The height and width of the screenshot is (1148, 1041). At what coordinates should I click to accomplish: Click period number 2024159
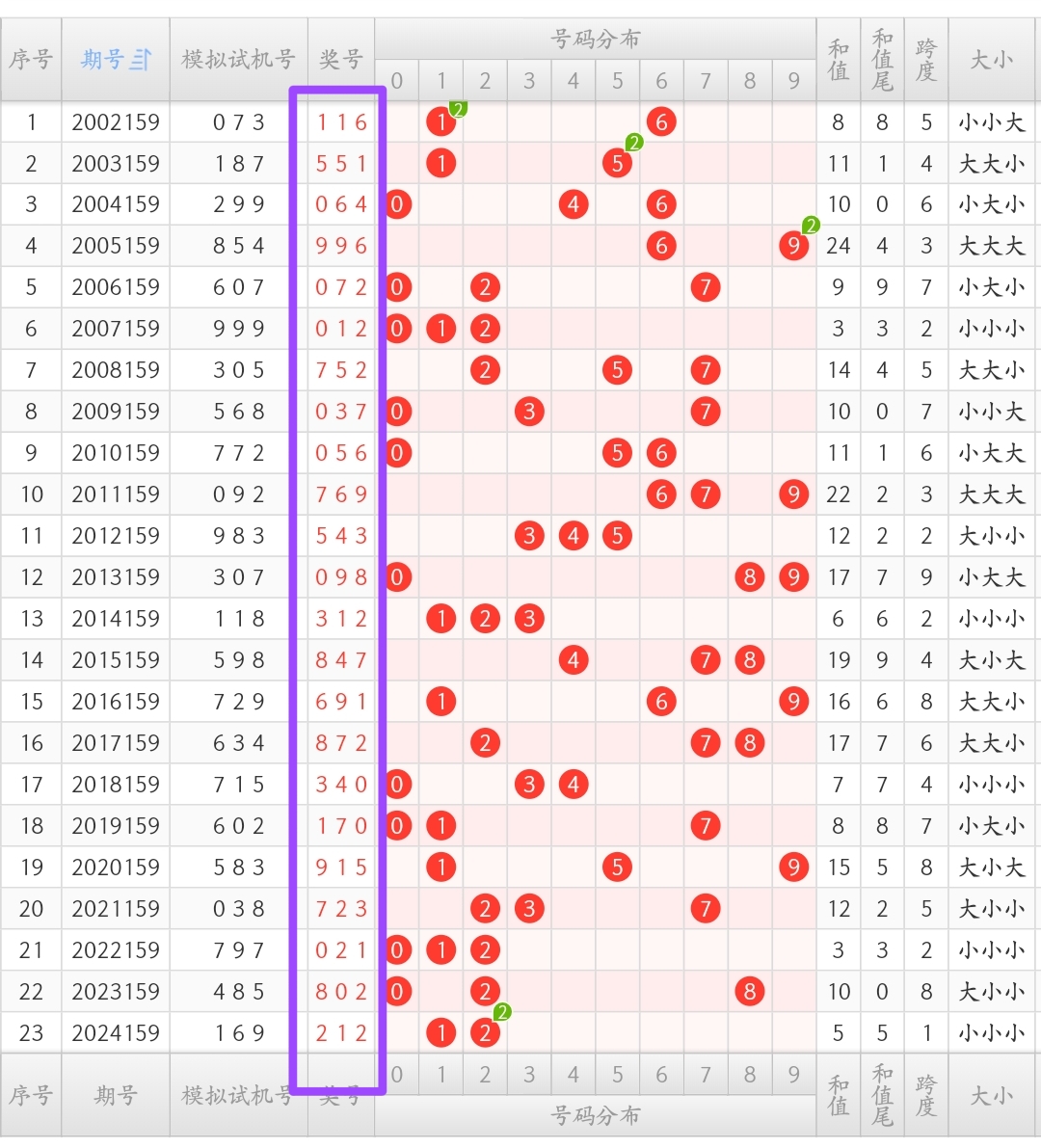116,1032
